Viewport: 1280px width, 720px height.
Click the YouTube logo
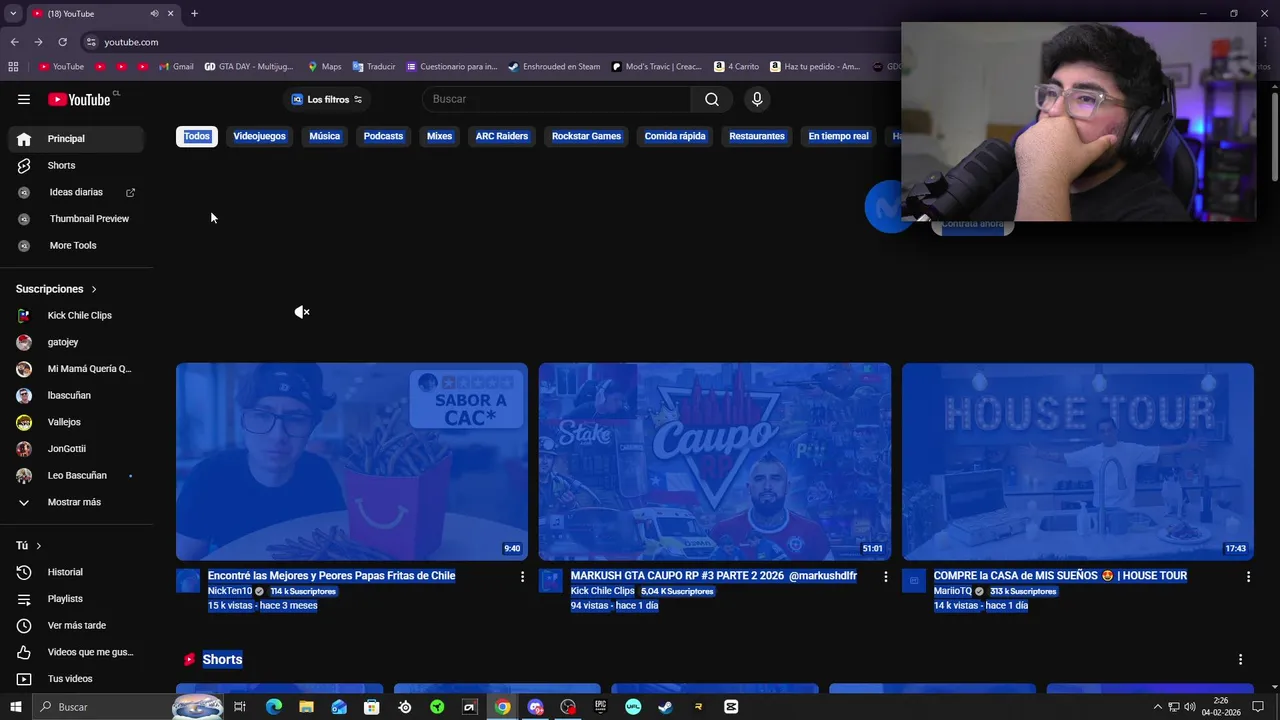pos(79,99)
